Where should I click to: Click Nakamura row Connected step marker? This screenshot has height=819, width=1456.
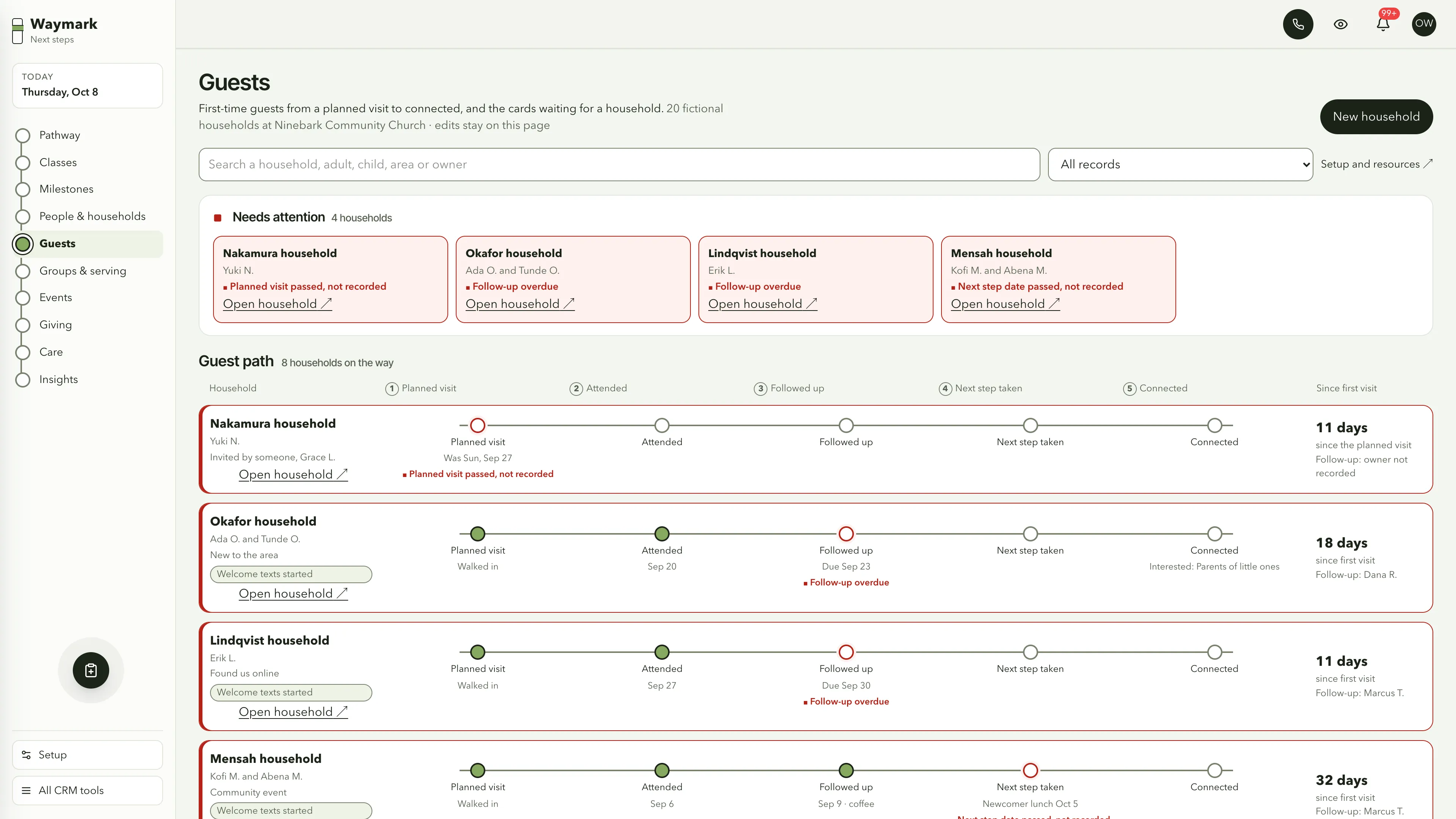1214,425
